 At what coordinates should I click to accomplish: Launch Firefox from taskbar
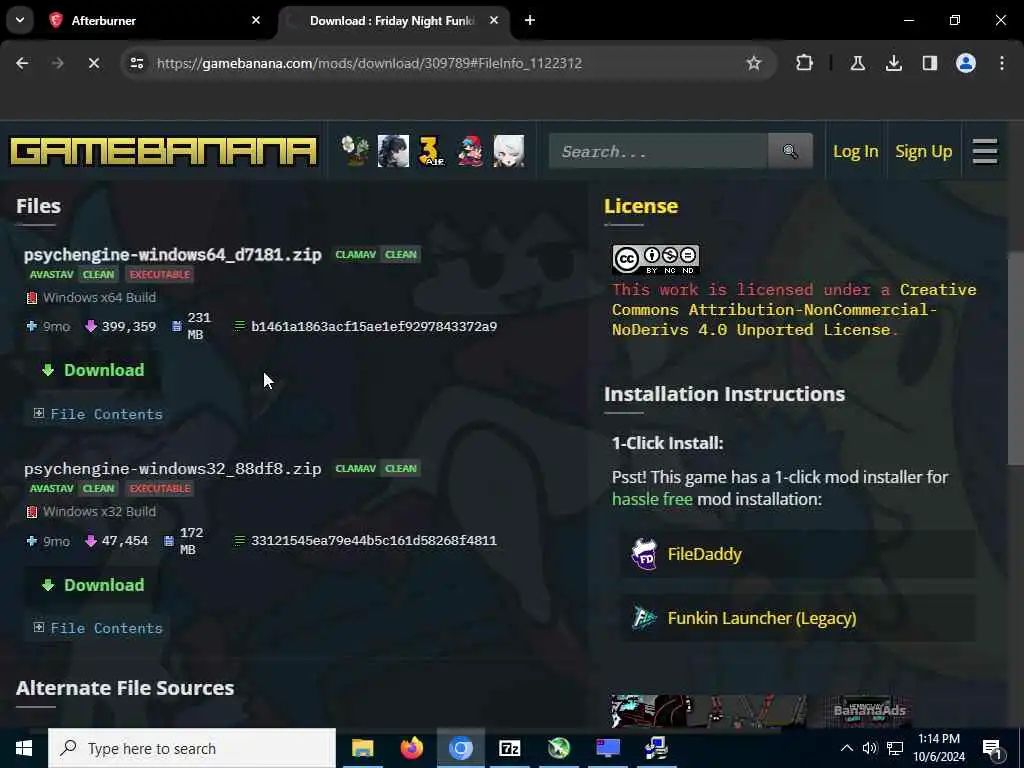click(x=411, y=748)
